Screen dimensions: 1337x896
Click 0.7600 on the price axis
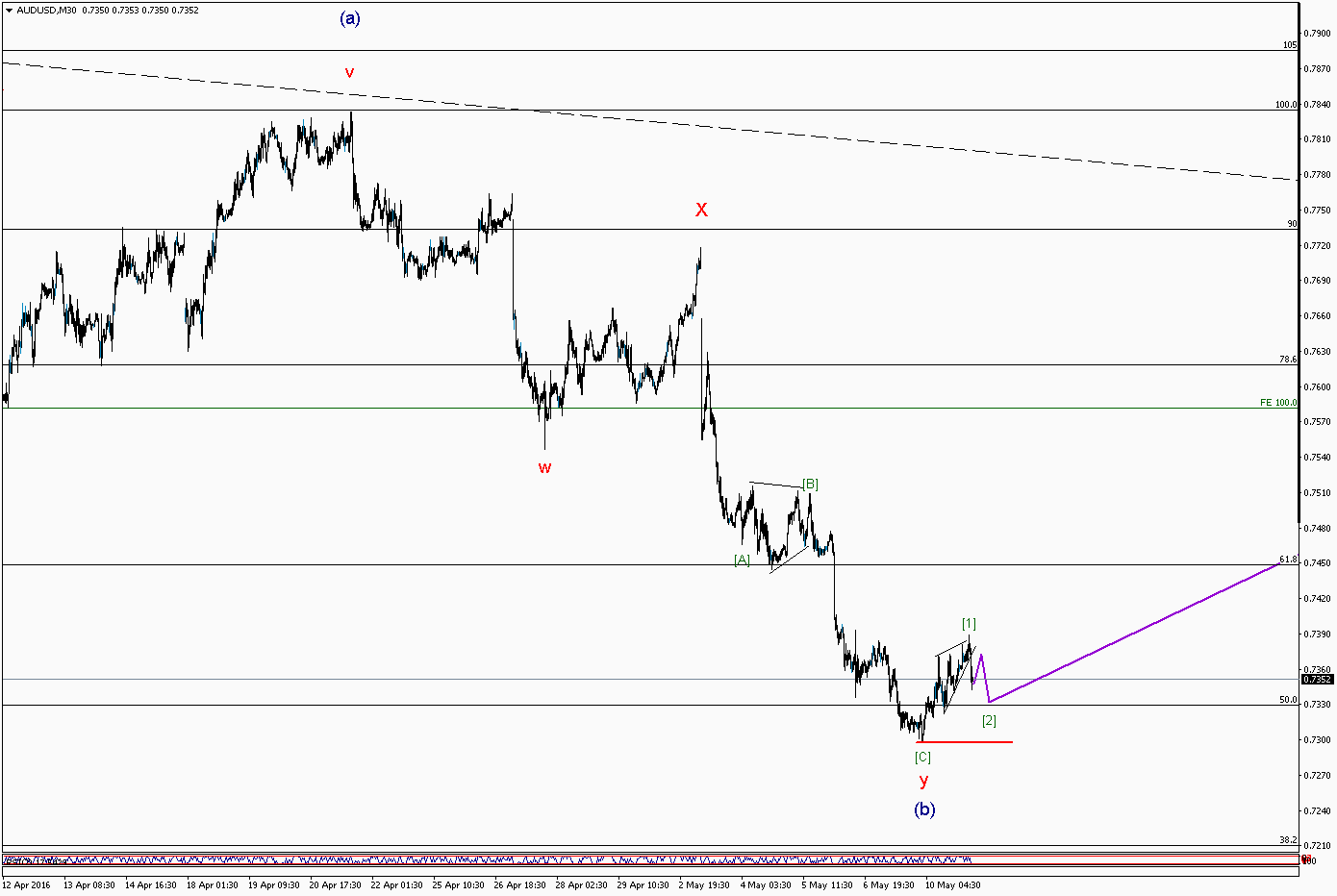pos(1318,387)
